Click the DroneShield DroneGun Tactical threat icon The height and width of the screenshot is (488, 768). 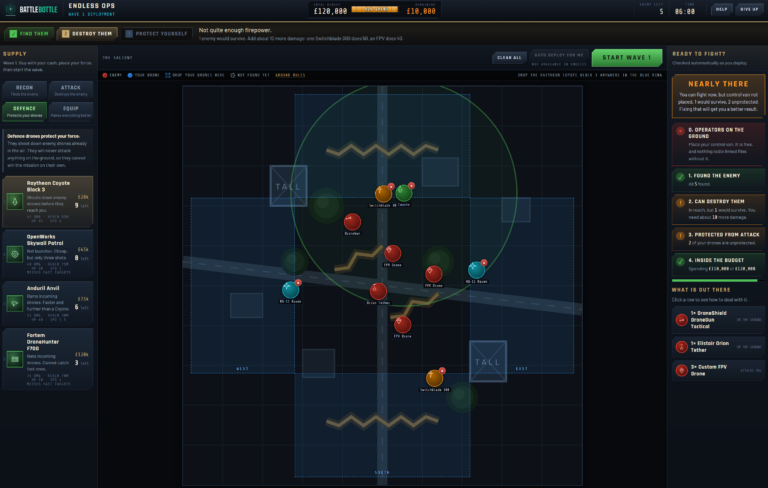point(681,320)
